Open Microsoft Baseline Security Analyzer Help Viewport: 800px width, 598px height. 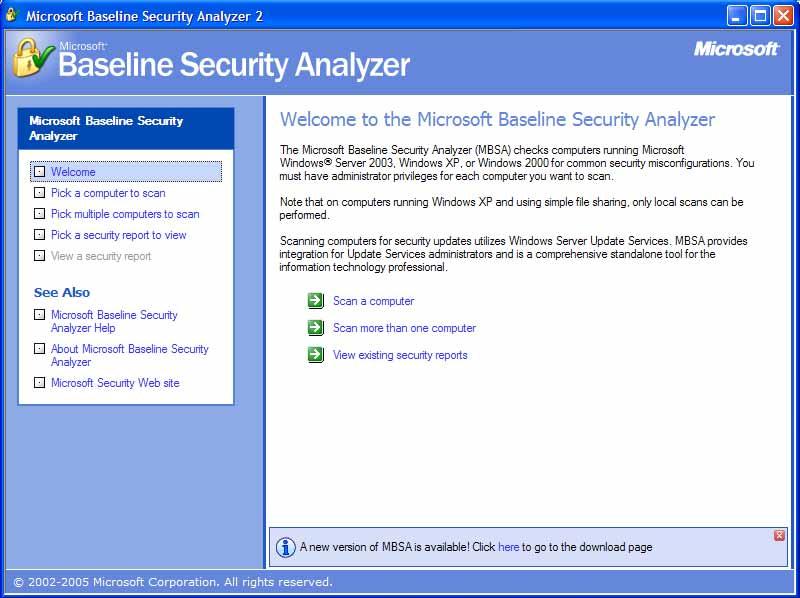114,321
